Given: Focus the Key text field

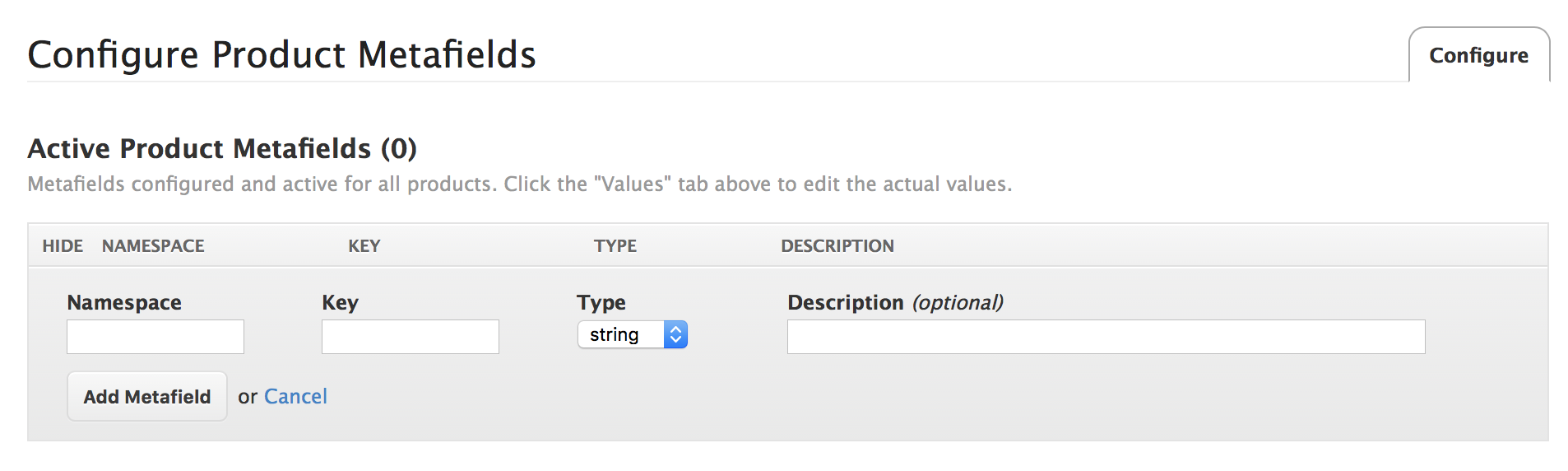Looking at the screenshot, I should 411,337.
